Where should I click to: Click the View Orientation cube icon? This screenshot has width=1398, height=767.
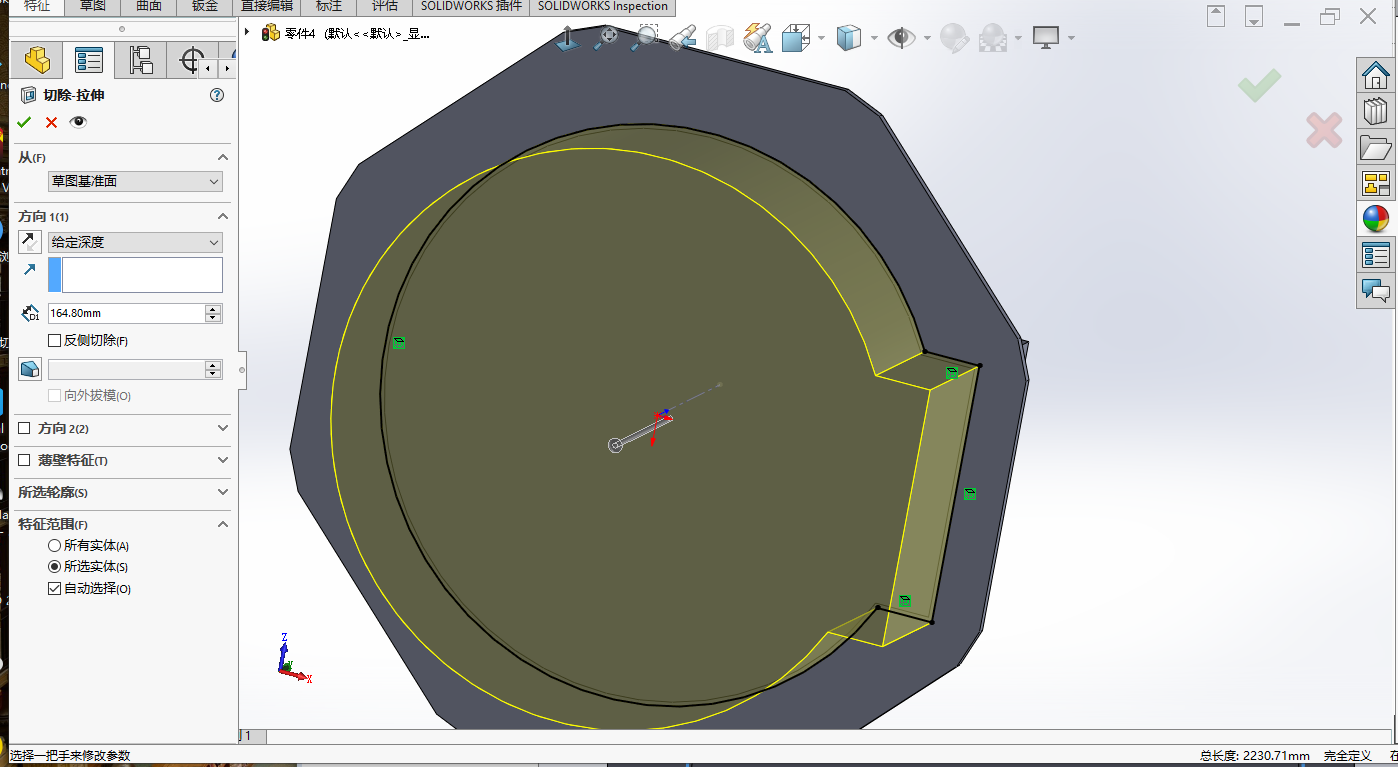[795, 38]
